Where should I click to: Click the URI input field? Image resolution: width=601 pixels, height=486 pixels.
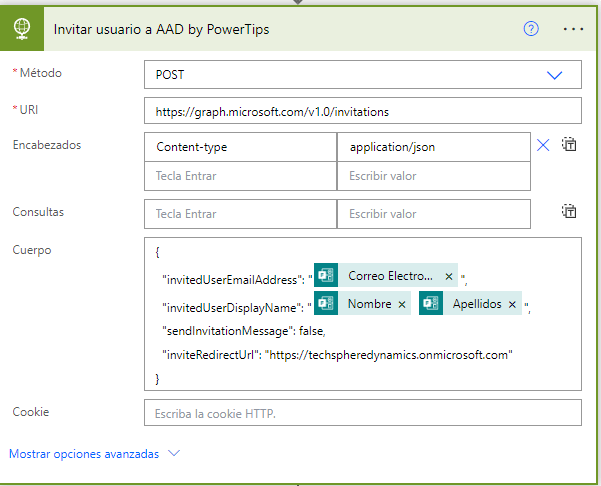pos(362,110)
